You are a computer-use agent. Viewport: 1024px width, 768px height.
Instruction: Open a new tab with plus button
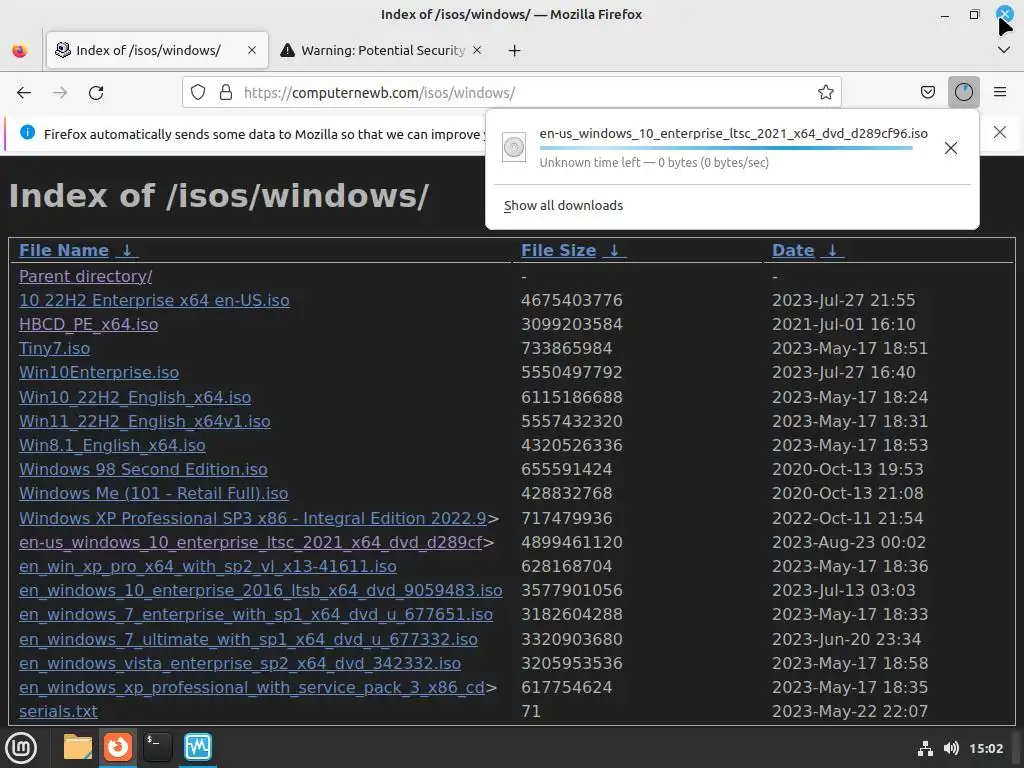click(x=515, y=51)
